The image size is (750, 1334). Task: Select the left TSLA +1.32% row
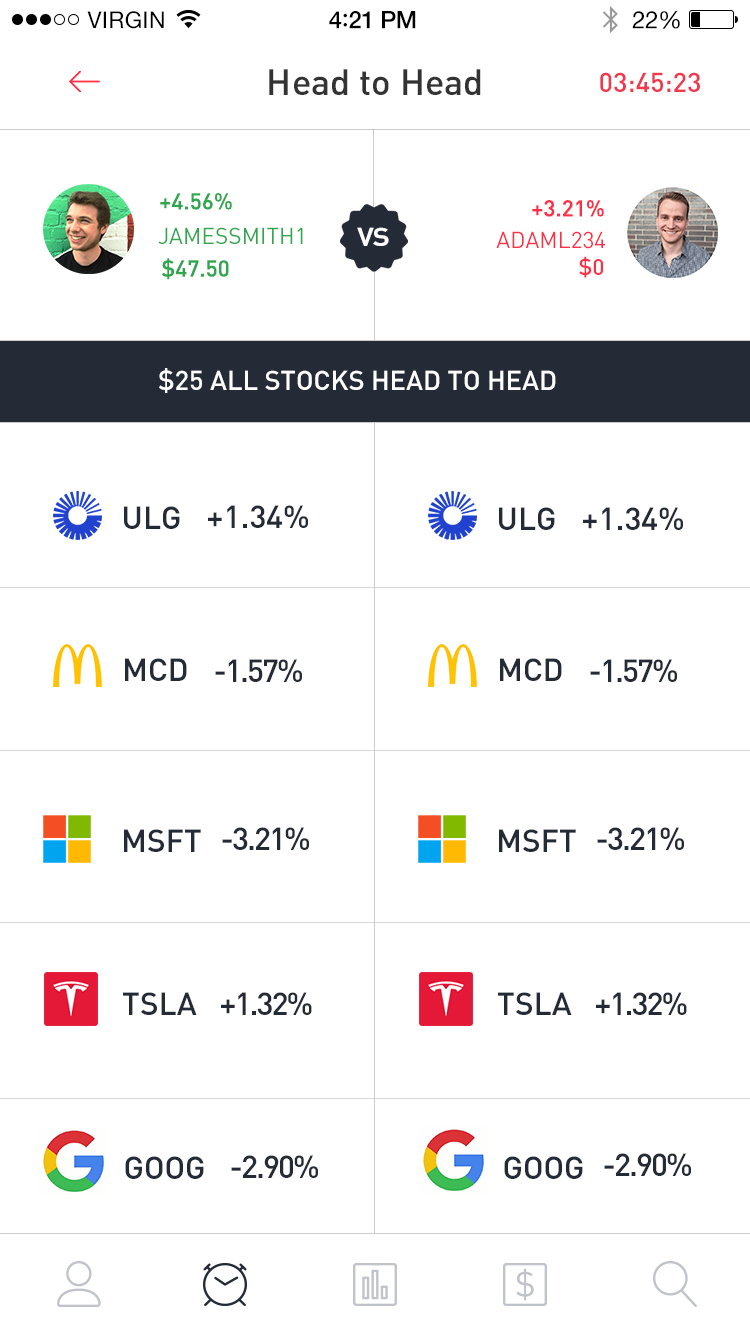click(x=187, y=1005)
